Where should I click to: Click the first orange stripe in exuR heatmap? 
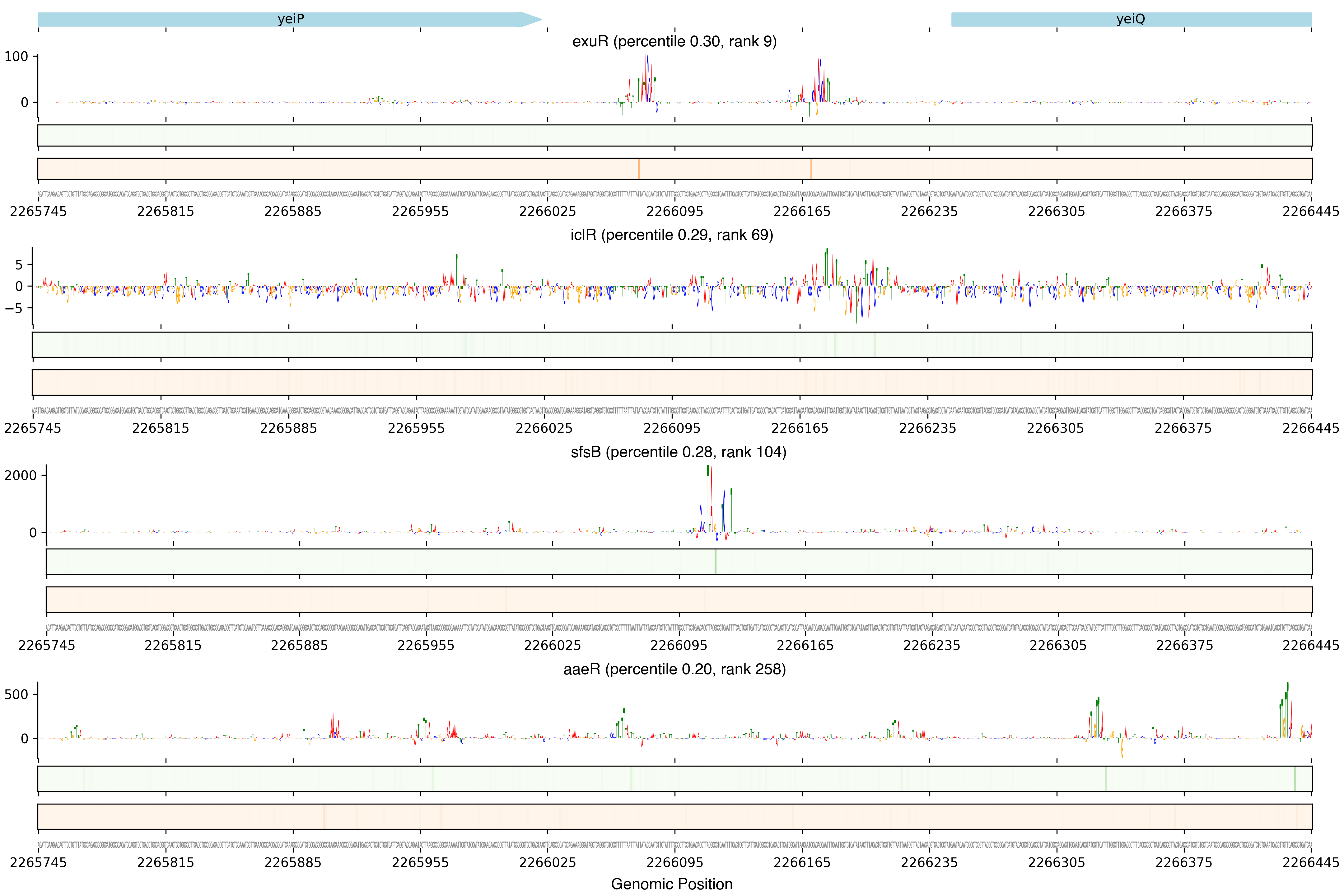pos(638,169)
